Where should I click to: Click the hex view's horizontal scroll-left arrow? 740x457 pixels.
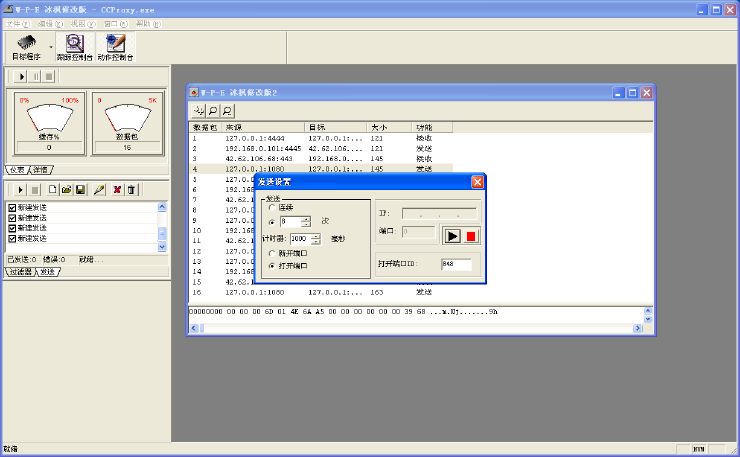point(193,328)
